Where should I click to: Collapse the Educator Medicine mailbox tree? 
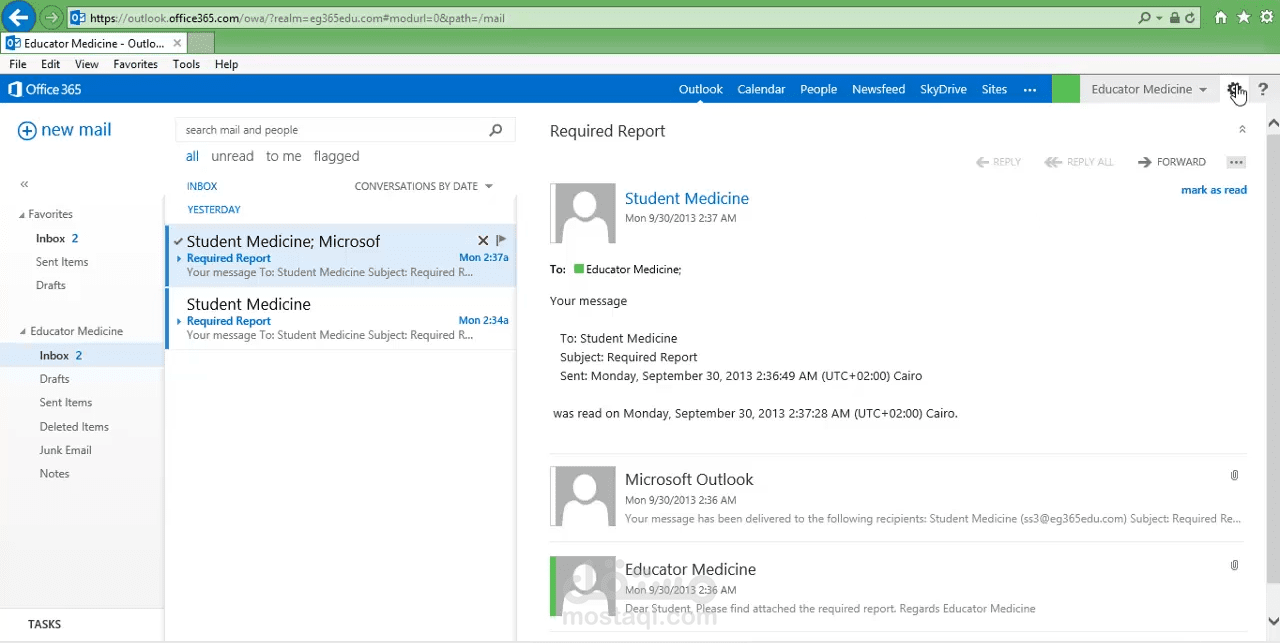click(x=22, y=332)
